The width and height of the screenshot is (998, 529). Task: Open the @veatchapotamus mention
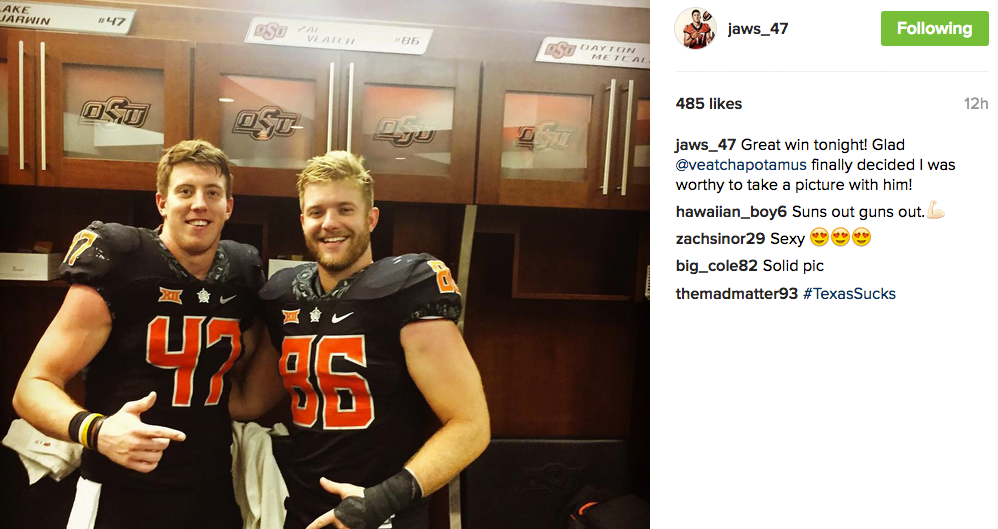click(x=741, y=165)
